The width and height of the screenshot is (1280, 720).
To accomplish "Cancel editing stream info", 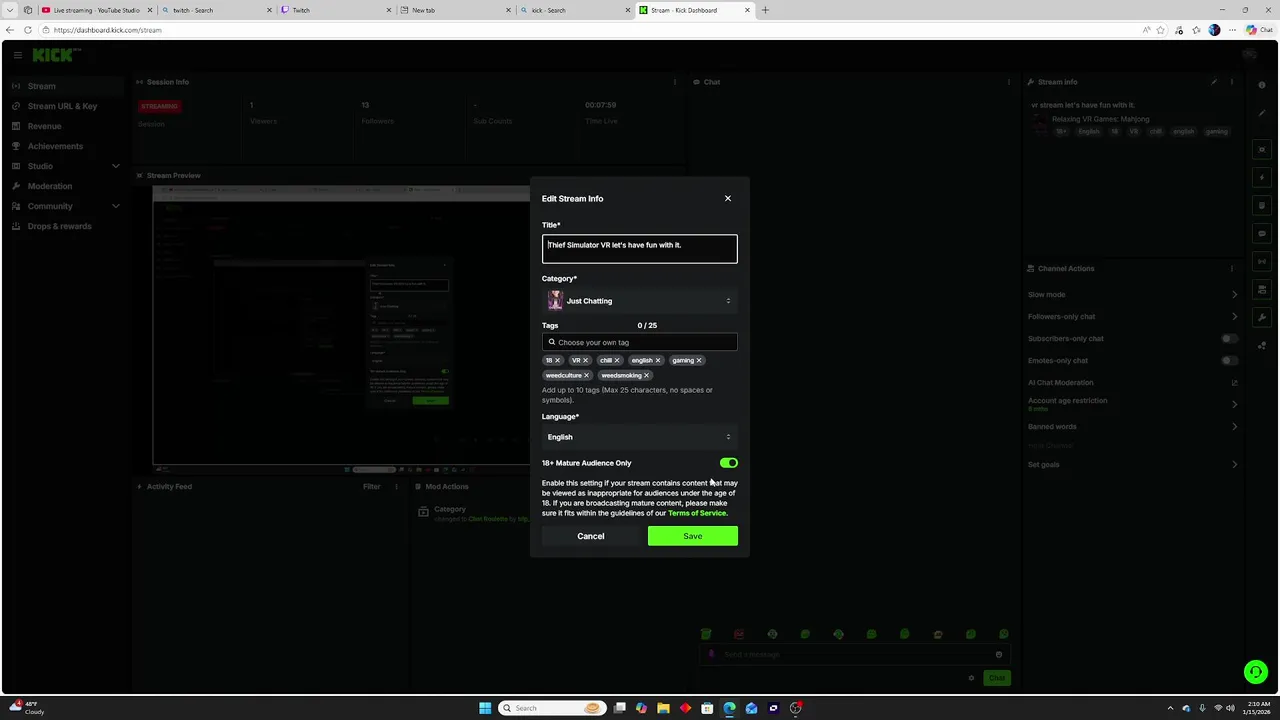I will coord(591,536).
